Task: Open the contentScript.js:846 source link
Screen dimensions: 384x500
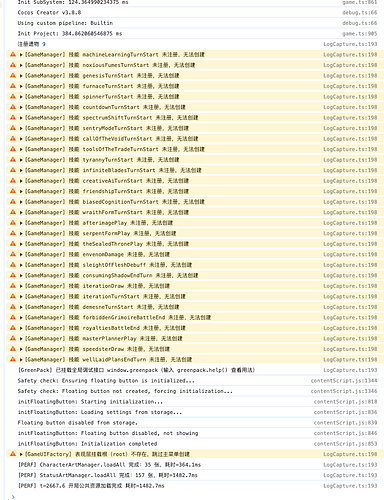Action: point(346,433)
